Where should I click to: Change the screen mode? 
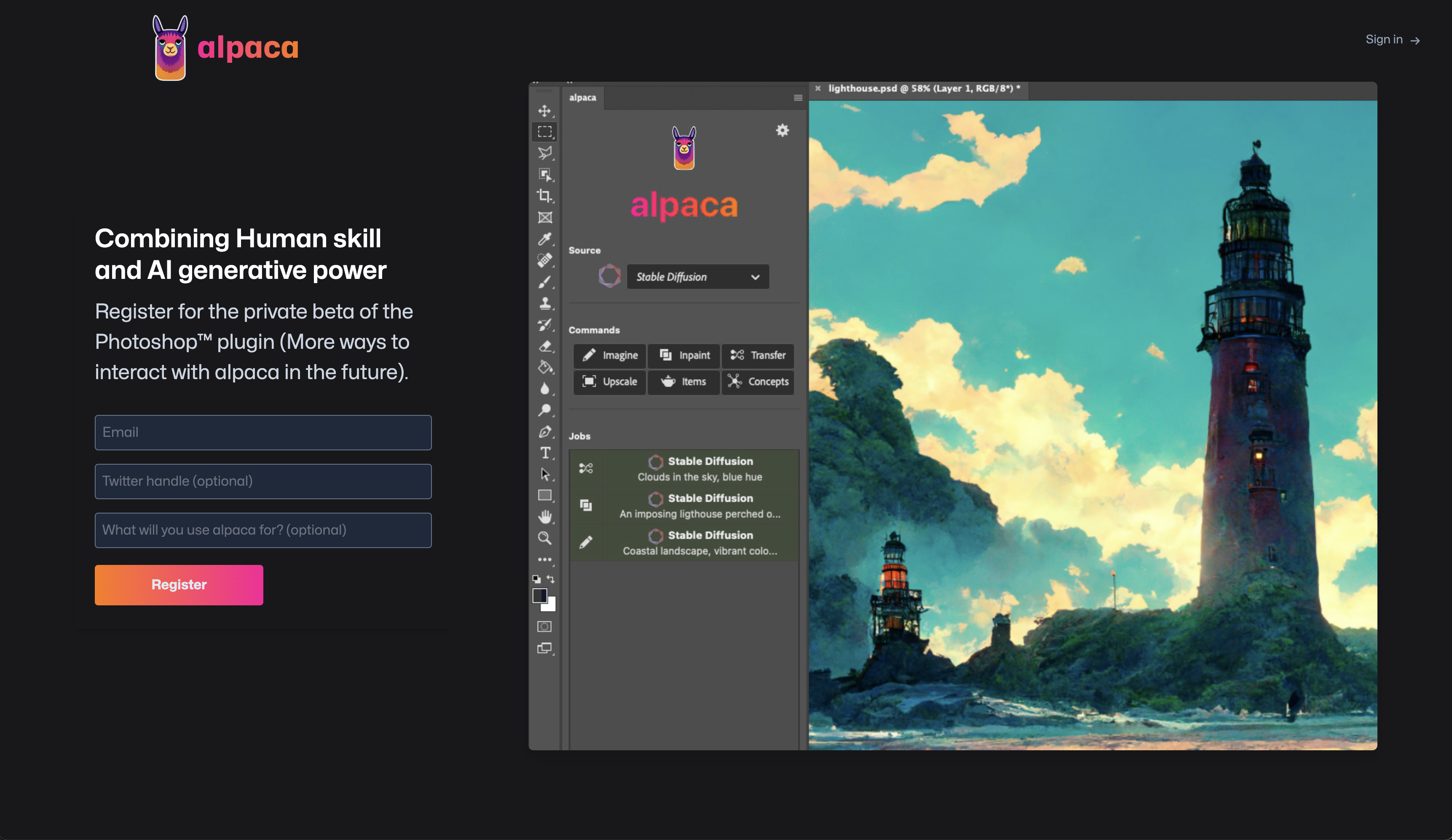[544, 649]
